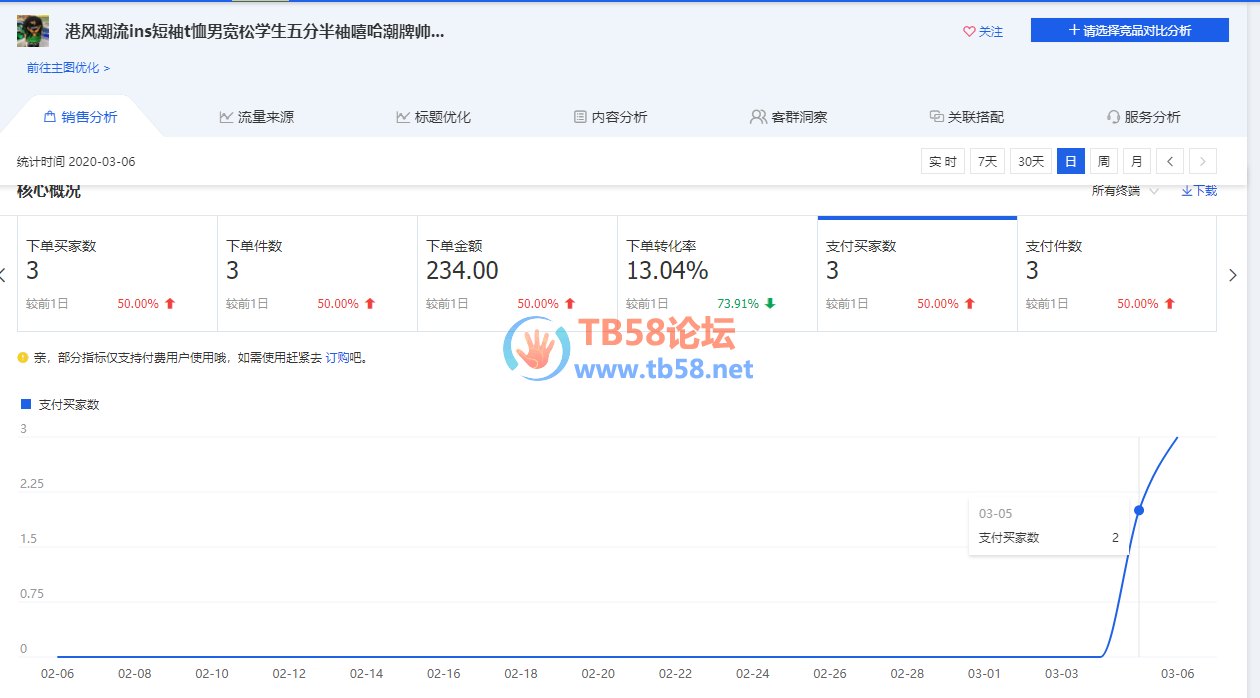
Task: Switch to the 流量来源 tab
Action: point(256,117)
